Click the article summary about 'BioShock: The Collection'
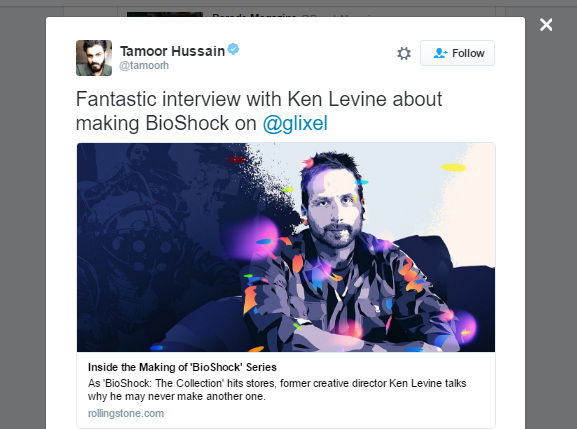Screen dimensions: 577x429 pos(277,390)
